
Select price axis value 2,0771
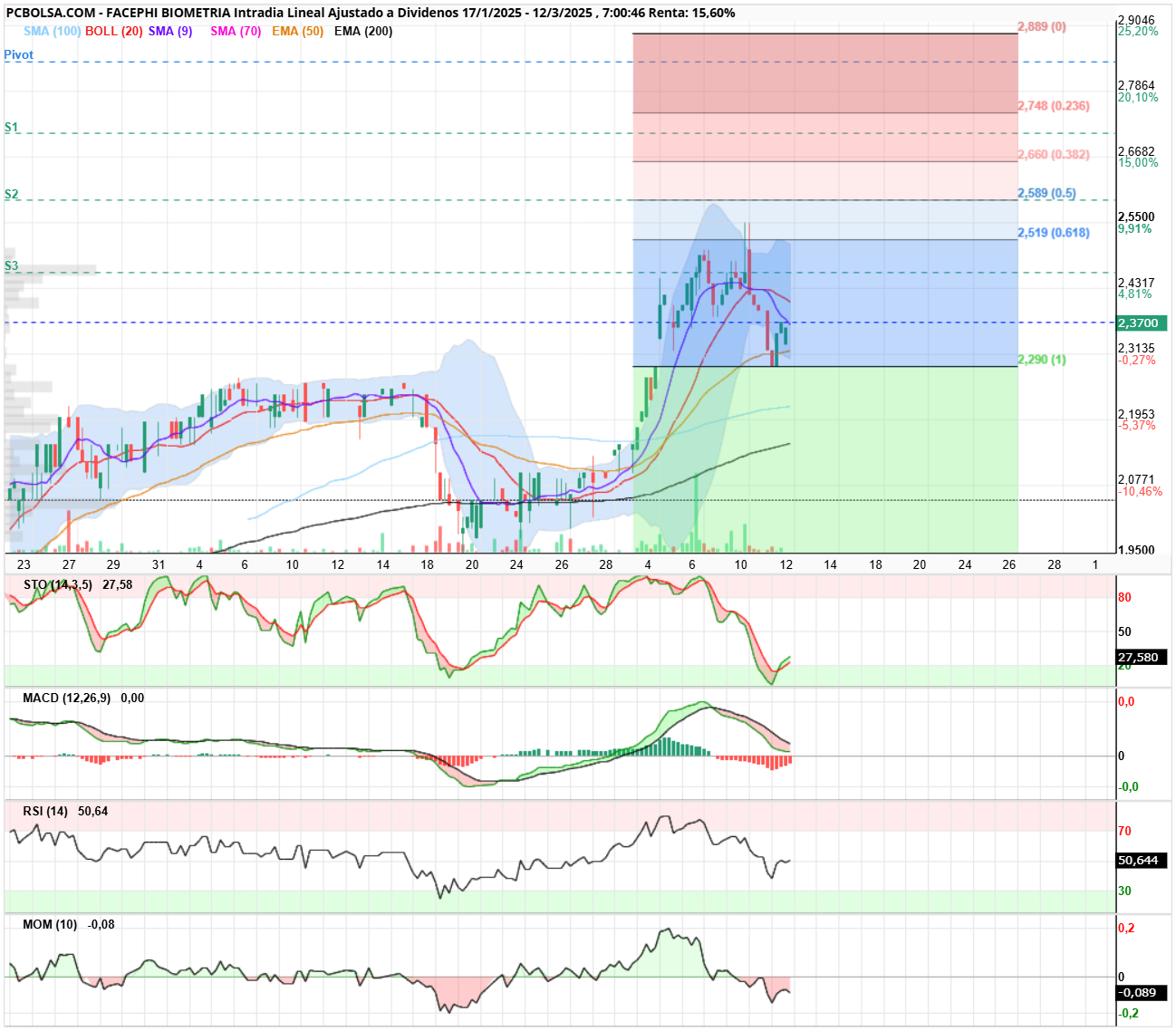click(1136, 479)
